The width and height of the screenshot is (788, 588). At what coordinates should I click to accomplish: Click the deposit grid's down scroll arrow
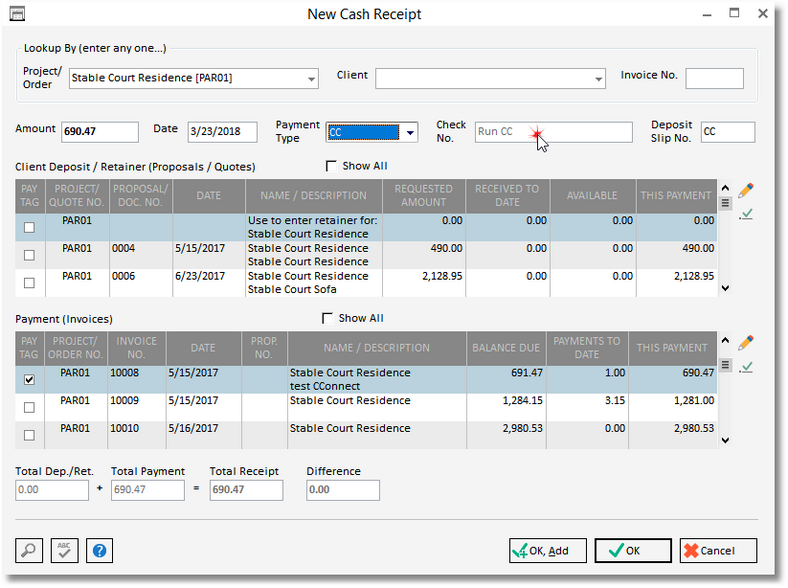point(725,288)
